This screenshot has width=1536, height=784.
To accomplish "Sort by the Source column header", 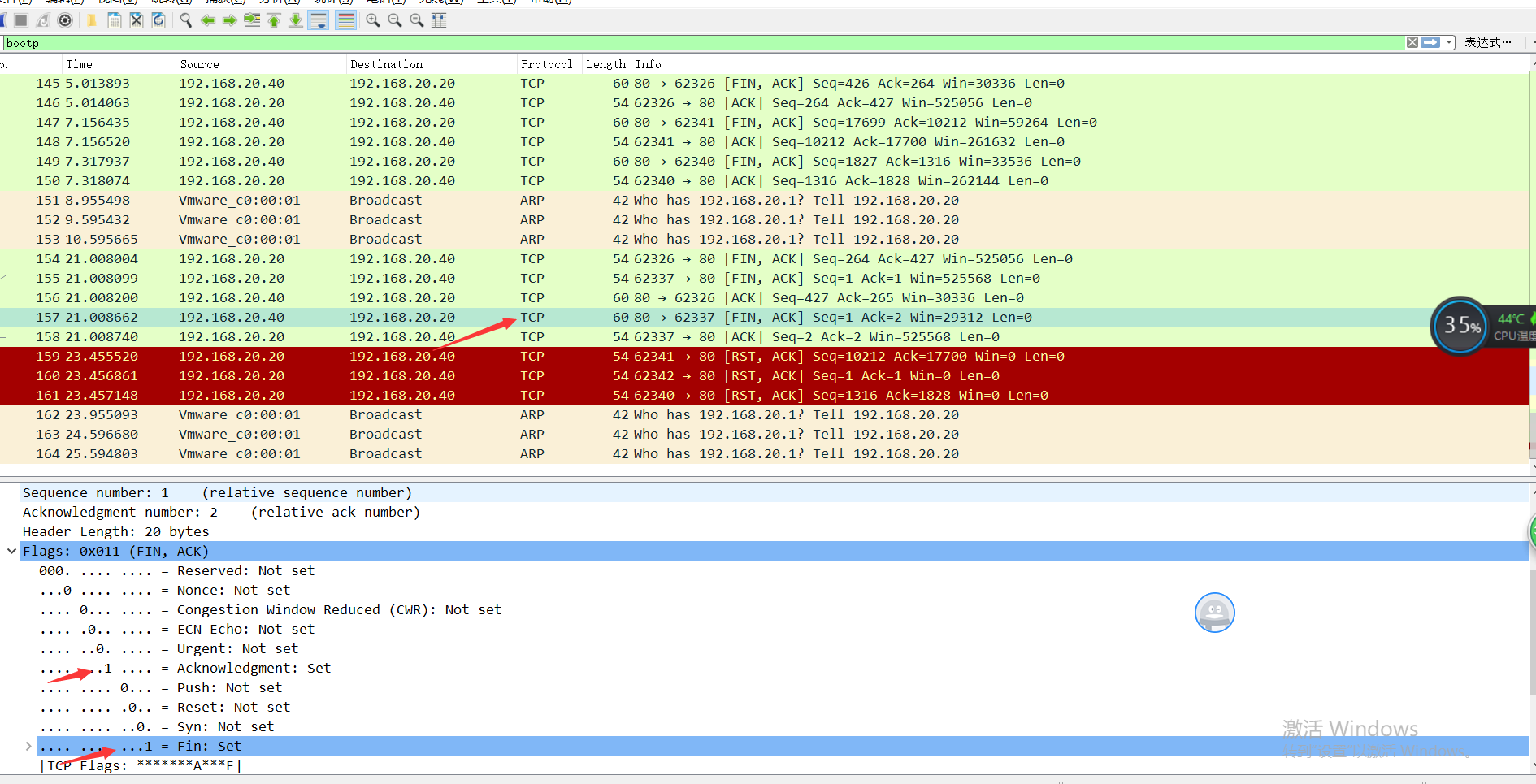I will tap(261, 64).
